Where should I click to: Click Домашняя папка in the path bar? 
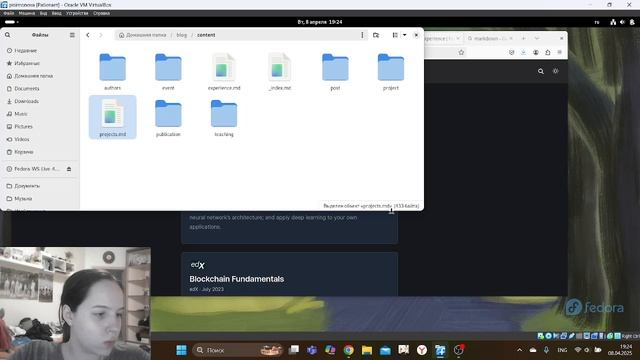pos(142,35)
